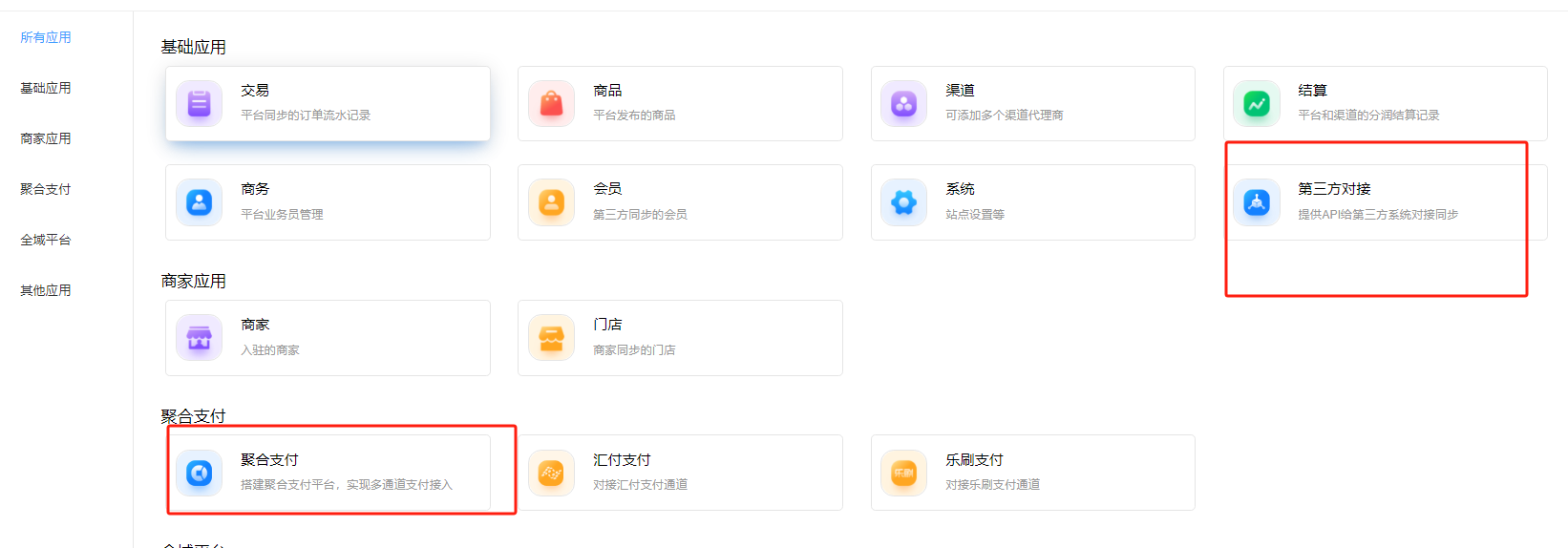
Task: Open 聚合支付 sidebar category
Action: [x=46, y=189]
